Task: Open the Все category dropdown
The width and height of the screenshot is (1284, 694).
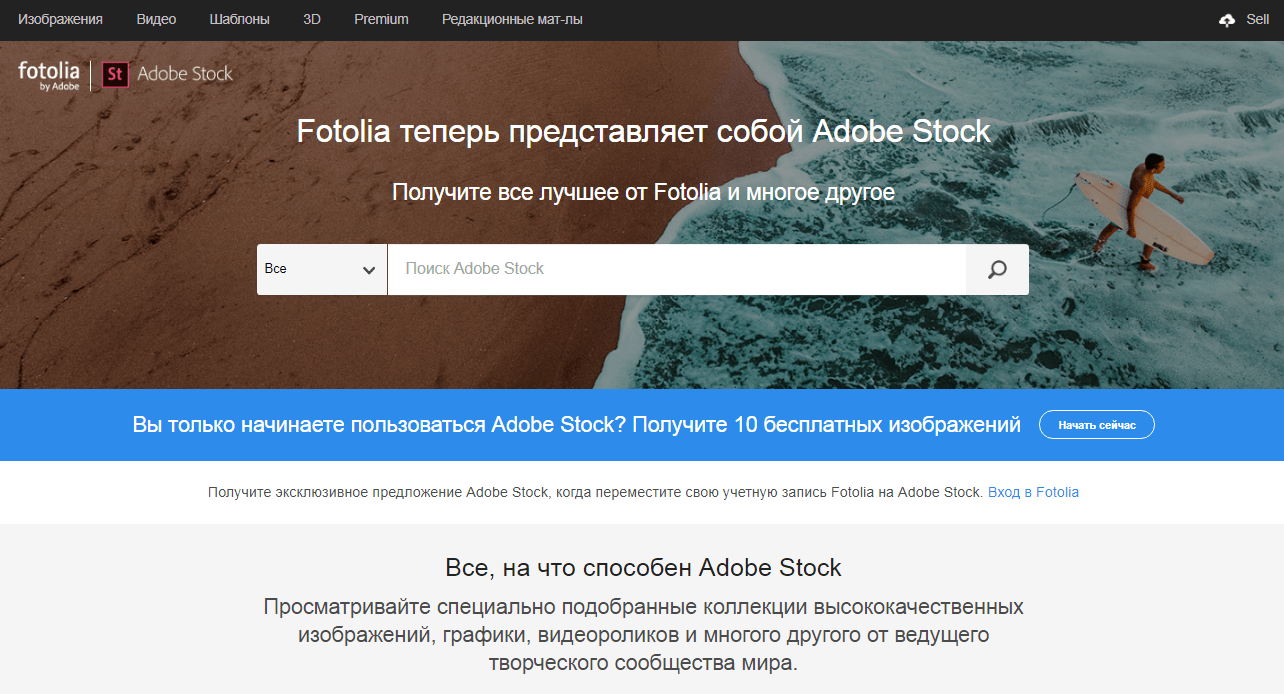Action: click(322, 269)
